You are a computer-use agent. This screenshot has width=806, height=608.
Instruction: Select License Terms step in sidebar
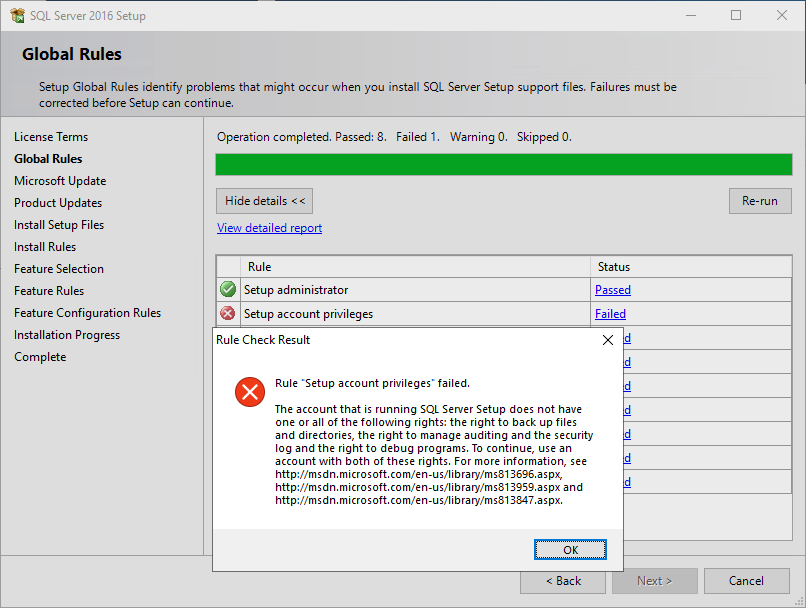(51, 137)
